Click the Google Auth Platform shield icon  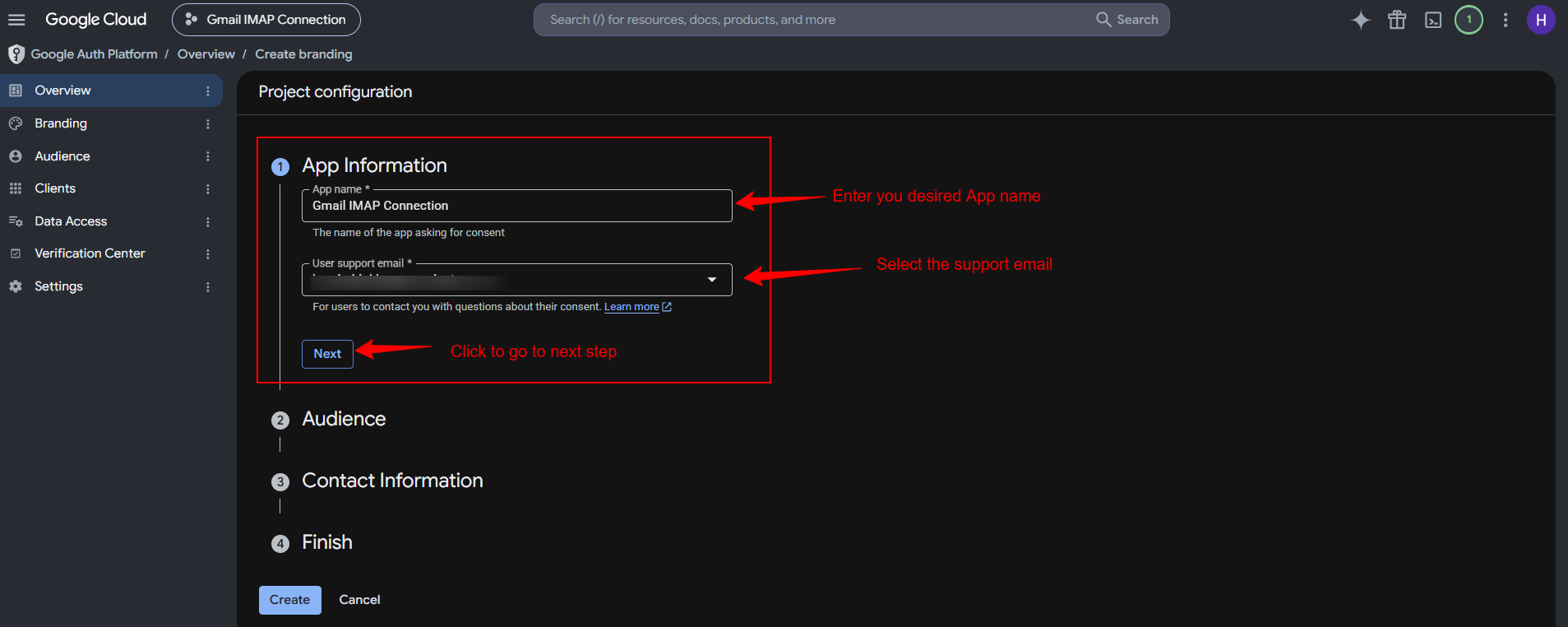point(16,54)
